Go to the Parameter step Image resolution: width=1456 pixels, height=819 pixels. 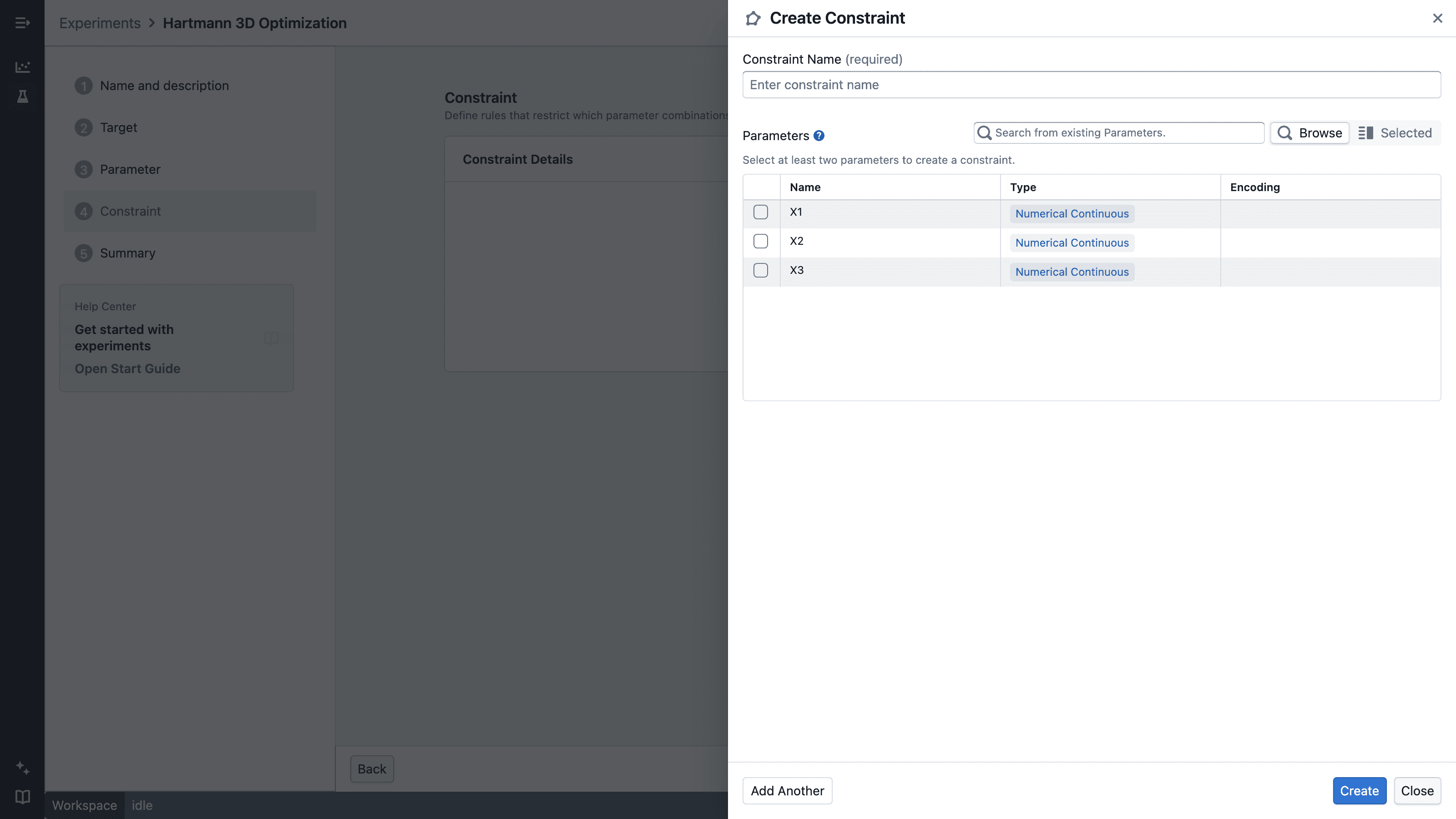click(x=190, y=170)
